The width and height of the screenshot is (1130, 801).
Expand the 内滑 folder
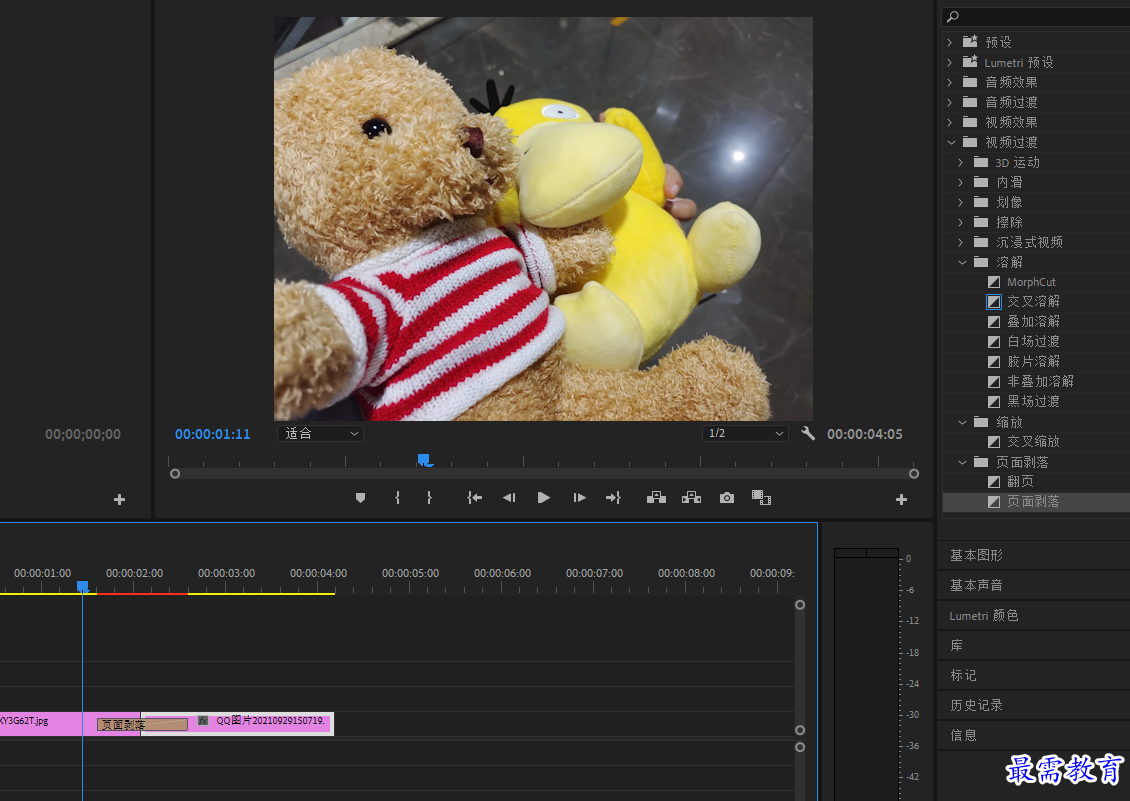click(x=961, y=182)
